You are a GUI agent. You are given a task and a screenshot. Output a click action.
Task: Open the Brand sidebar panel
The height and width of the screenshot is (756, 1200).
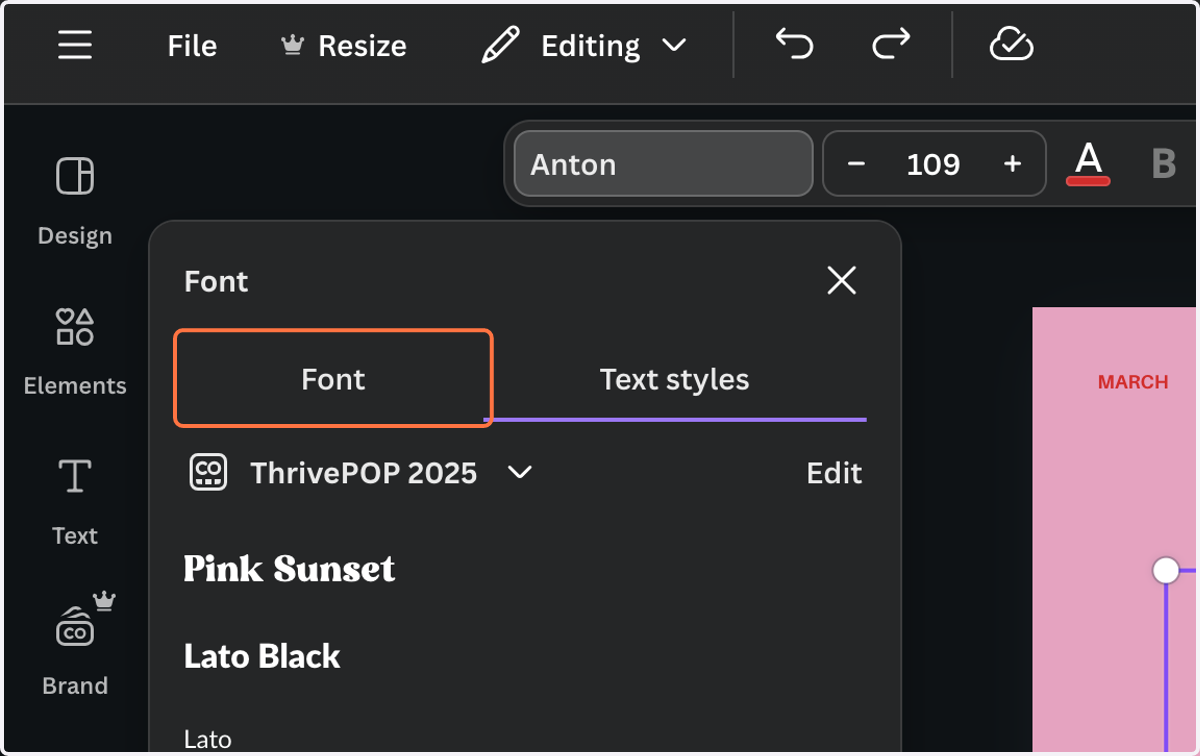(75, 645)
